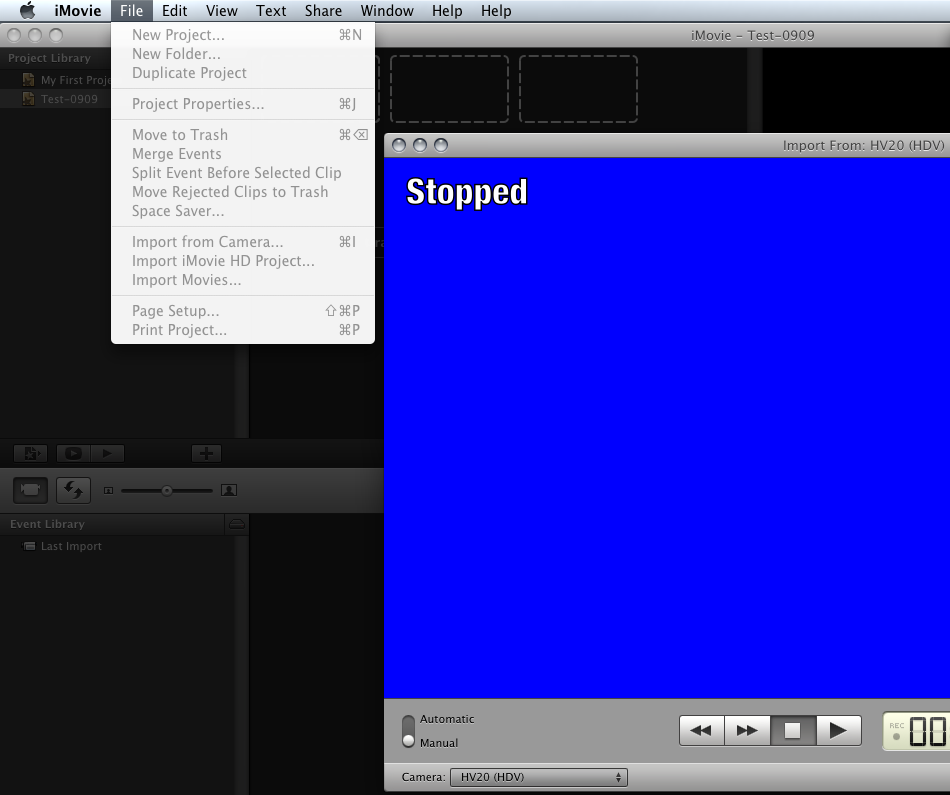Select Duplicate Project menu item

tap(243, 73)
